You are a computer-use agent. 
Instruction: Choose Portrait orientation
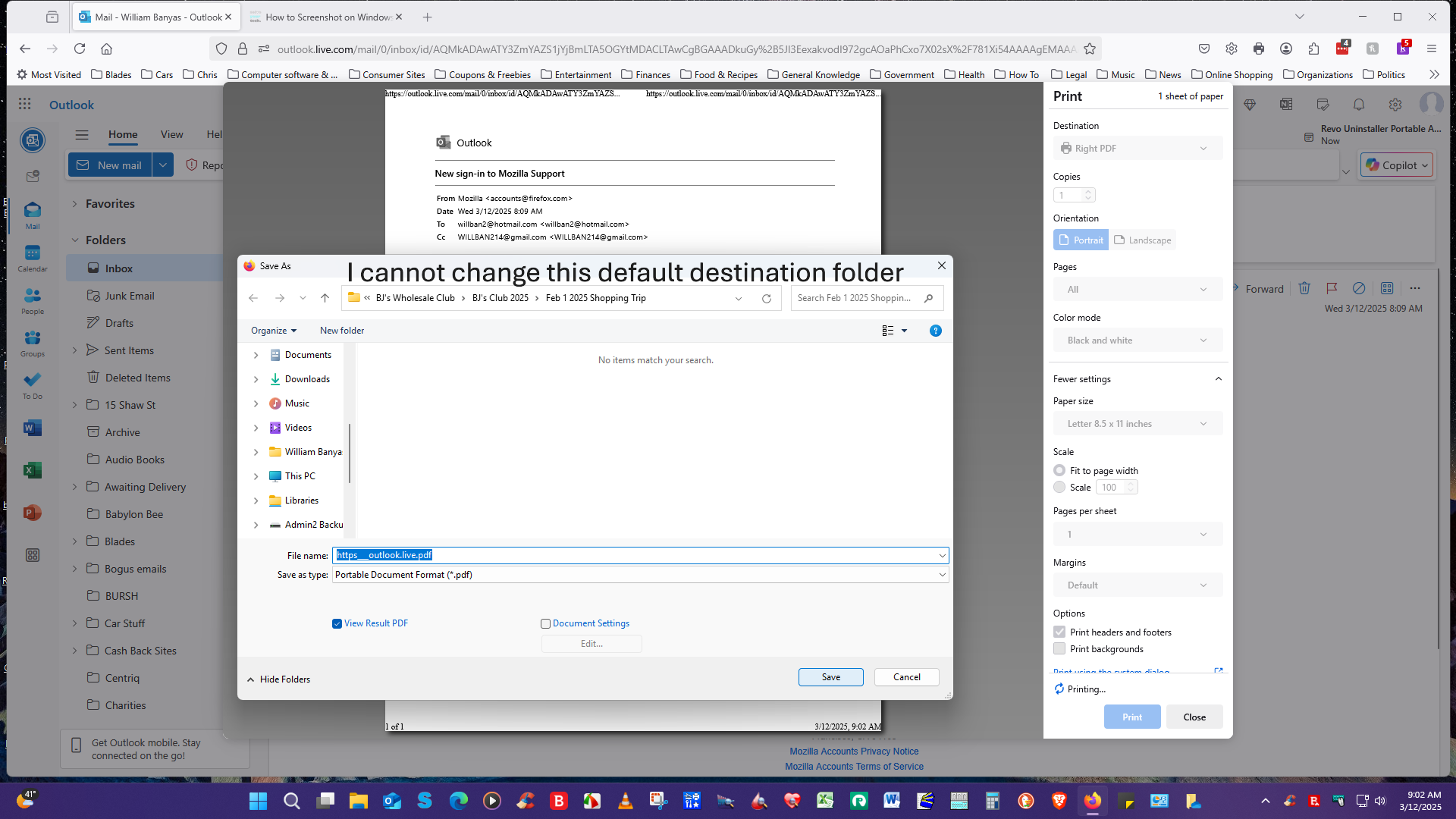(x=1081, y=240)
